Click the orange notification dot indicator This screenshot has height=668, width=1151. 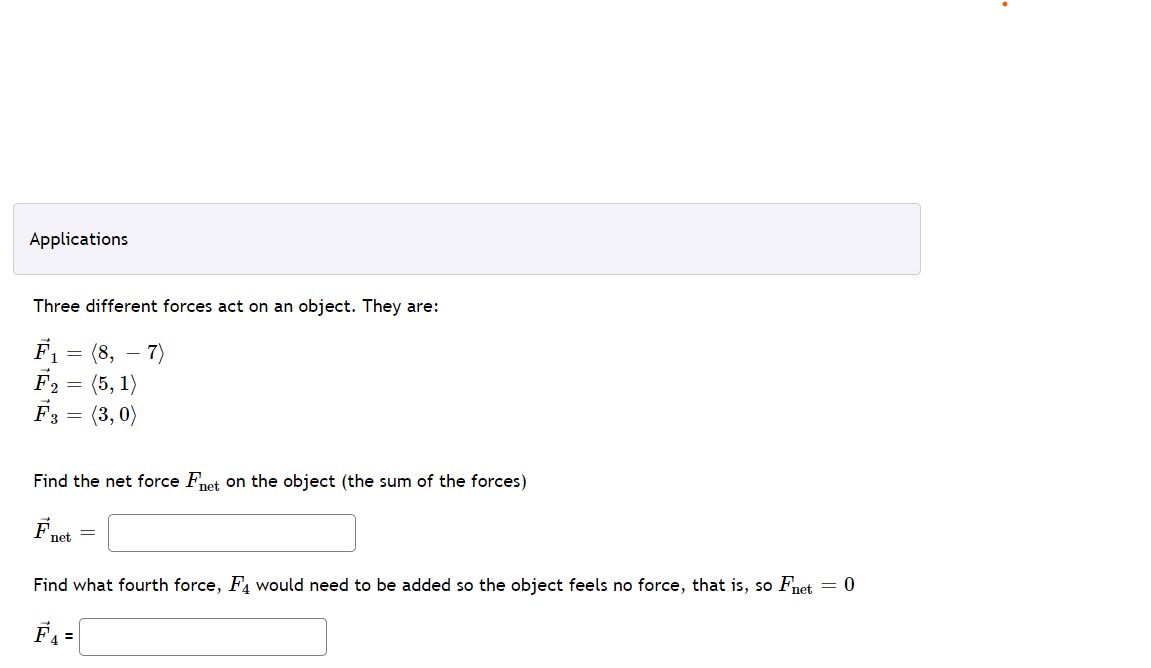click(x=1004, y=5)
